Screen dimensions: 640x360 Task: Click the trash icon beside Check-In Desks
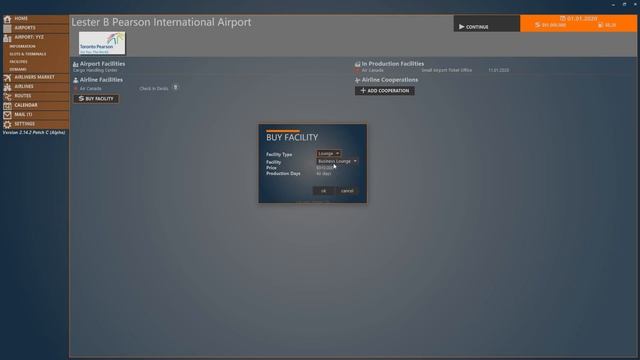[x=176, y=88]
